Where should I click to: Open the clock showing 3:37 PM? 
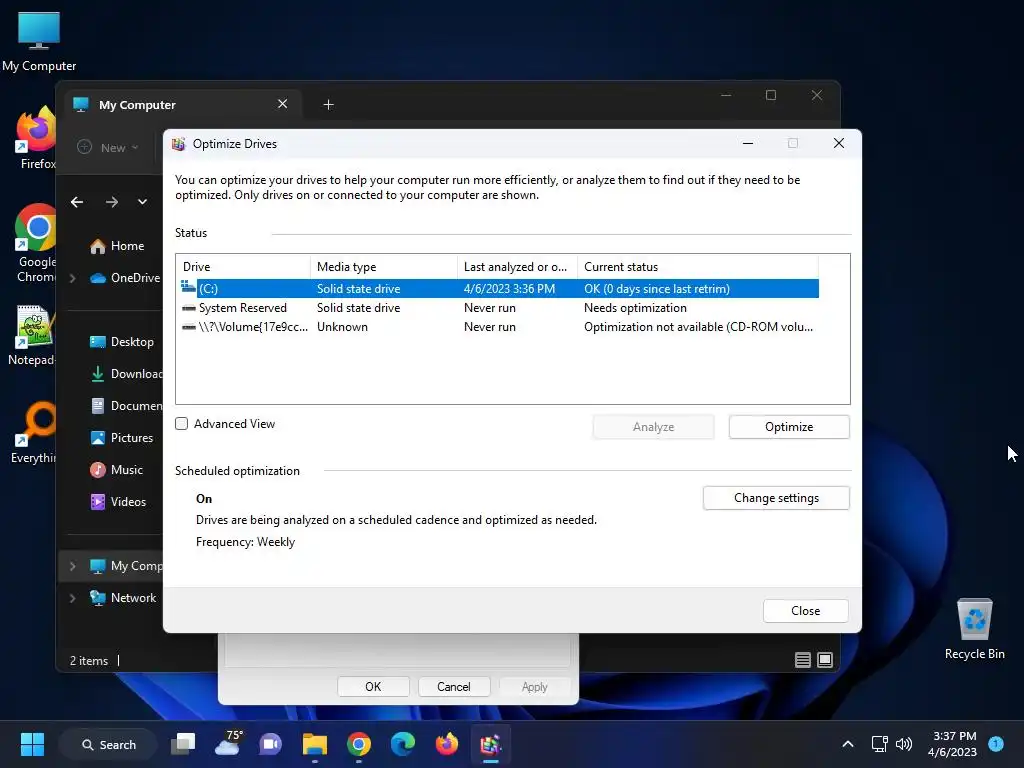tap(952, 744)
